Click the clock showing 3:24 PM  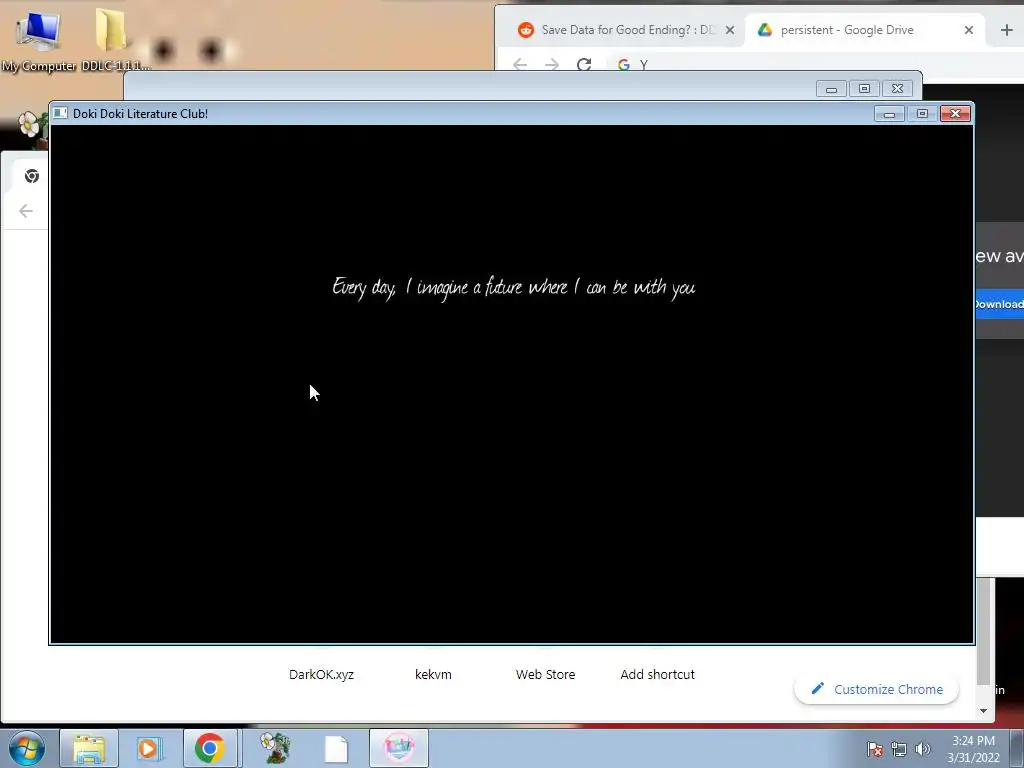click(973, 749)
